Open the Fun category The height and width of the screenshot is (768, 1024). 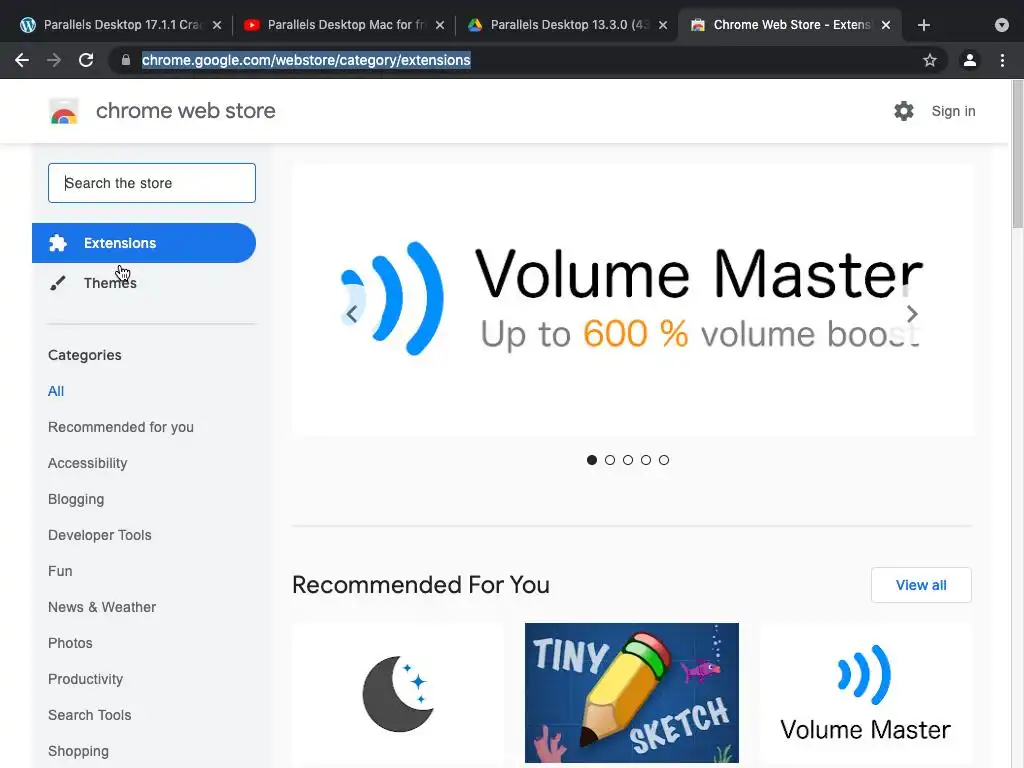[x=60, y=571]
